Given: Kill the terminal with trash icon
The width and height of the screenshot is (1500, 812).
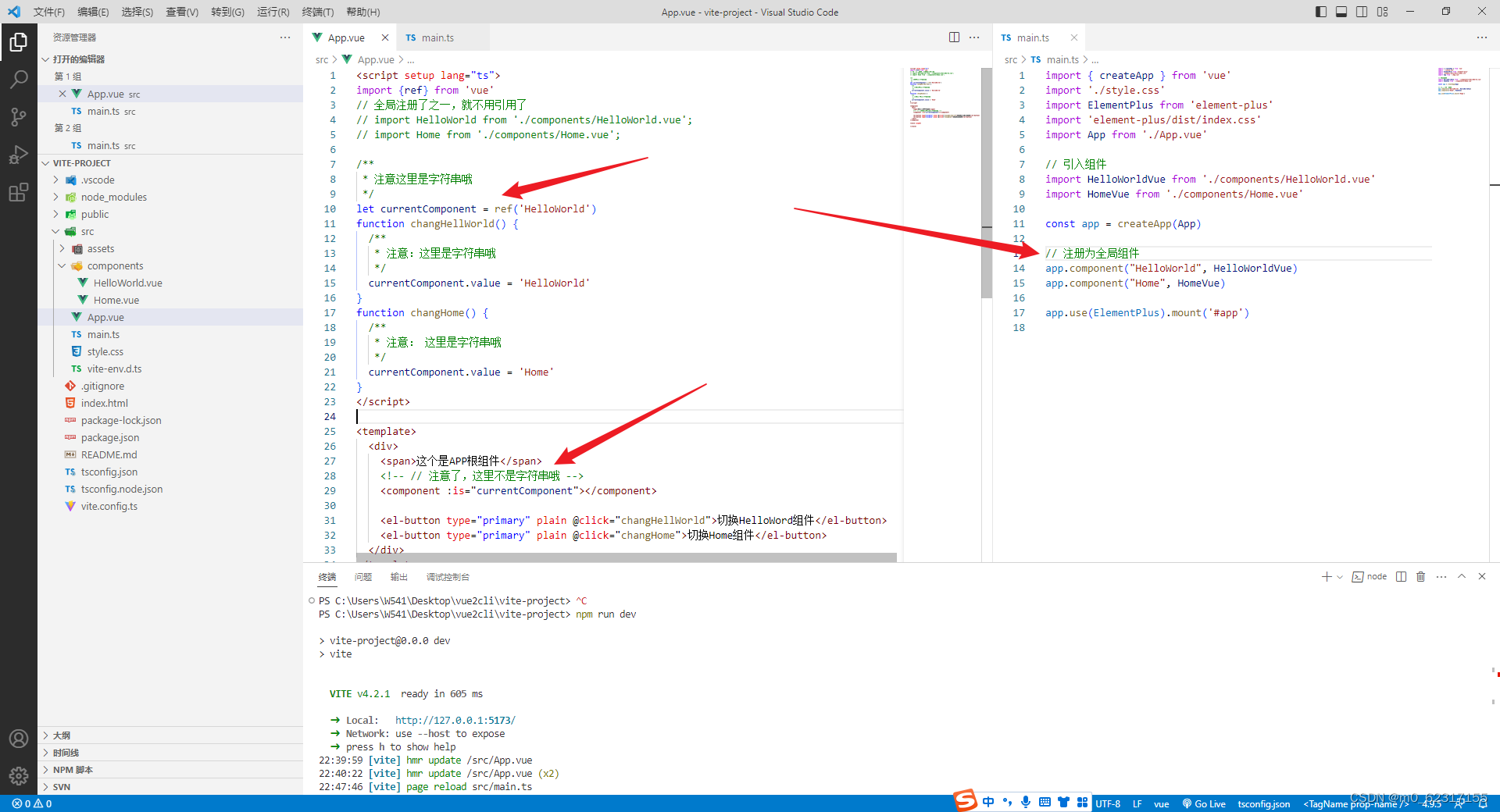Looking at the screenshot, I should [x=1420, y=576].
